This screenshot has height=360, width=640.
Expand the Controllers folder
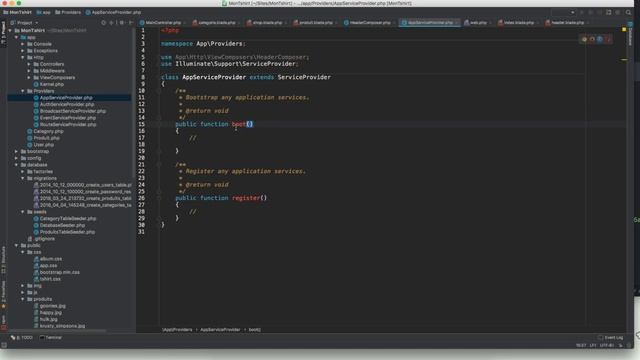29,64
